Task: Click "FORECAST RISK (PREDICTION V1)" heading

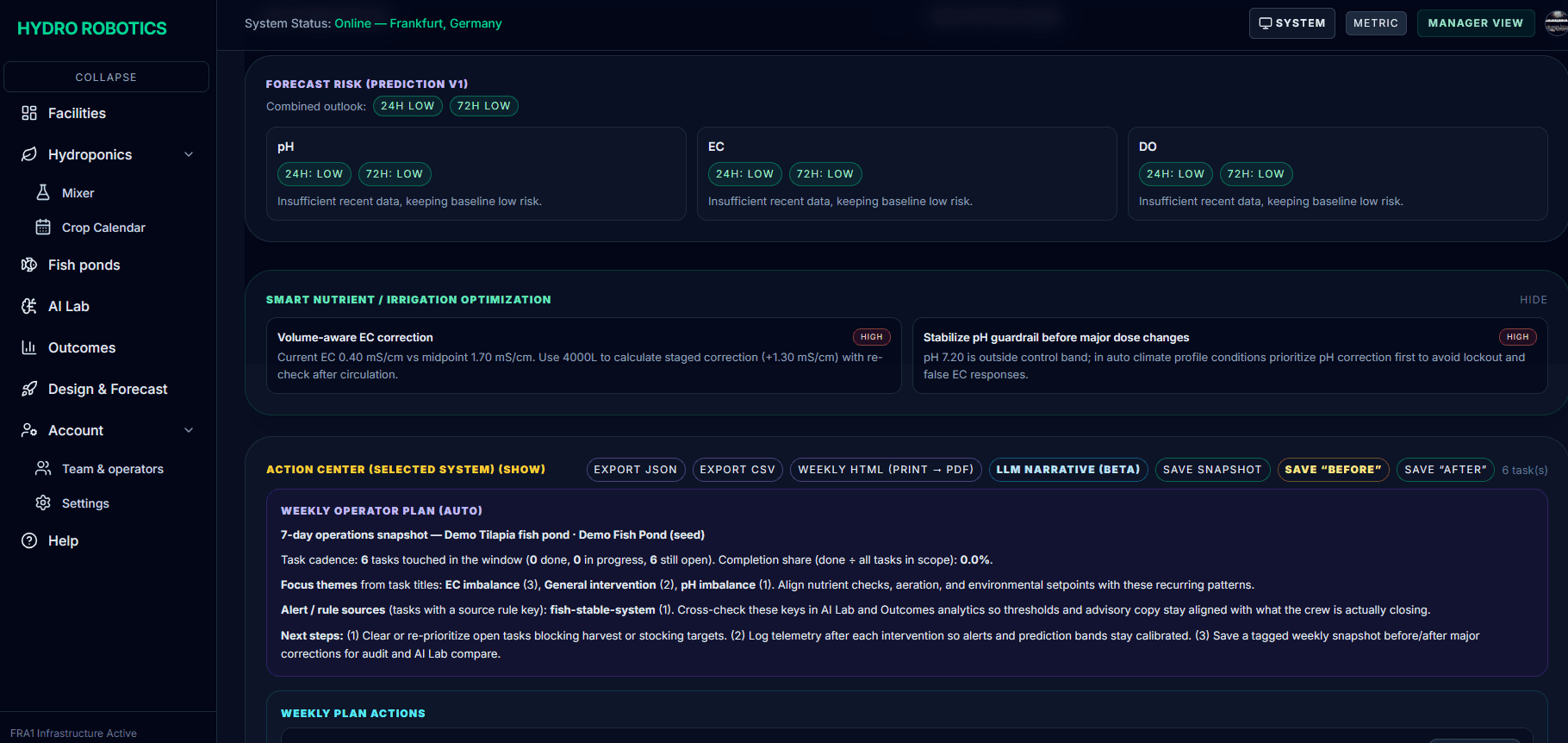Action: (367, 84)
